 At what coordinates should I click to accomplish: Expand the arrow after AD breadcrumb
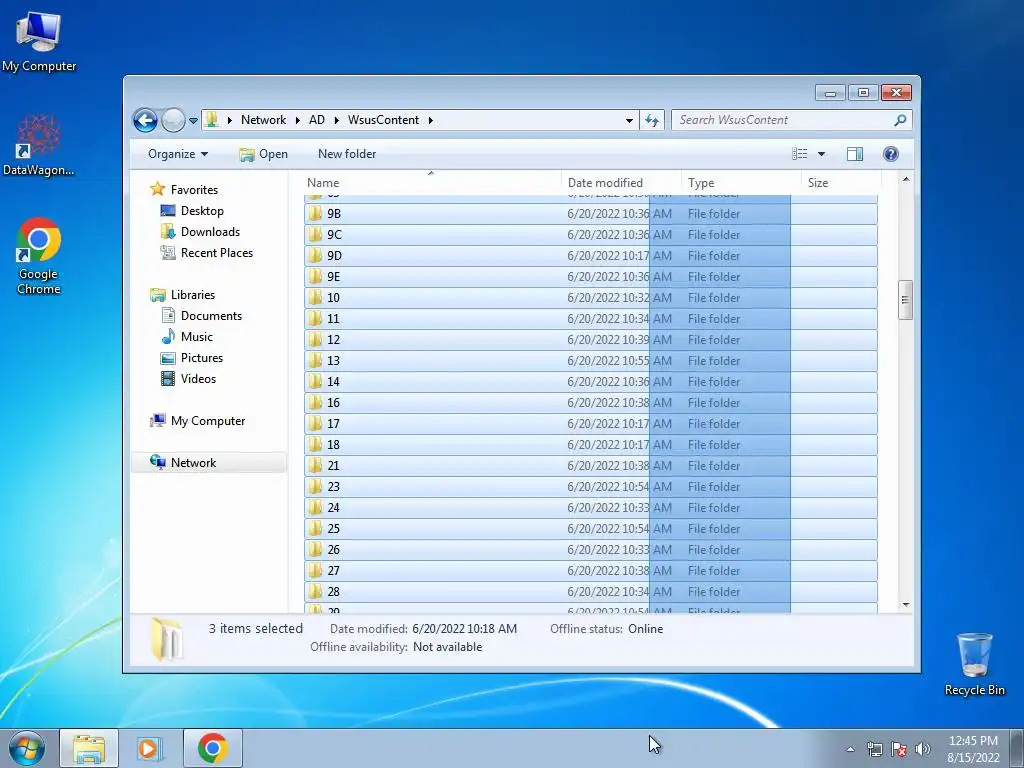[x=336, y=120]
